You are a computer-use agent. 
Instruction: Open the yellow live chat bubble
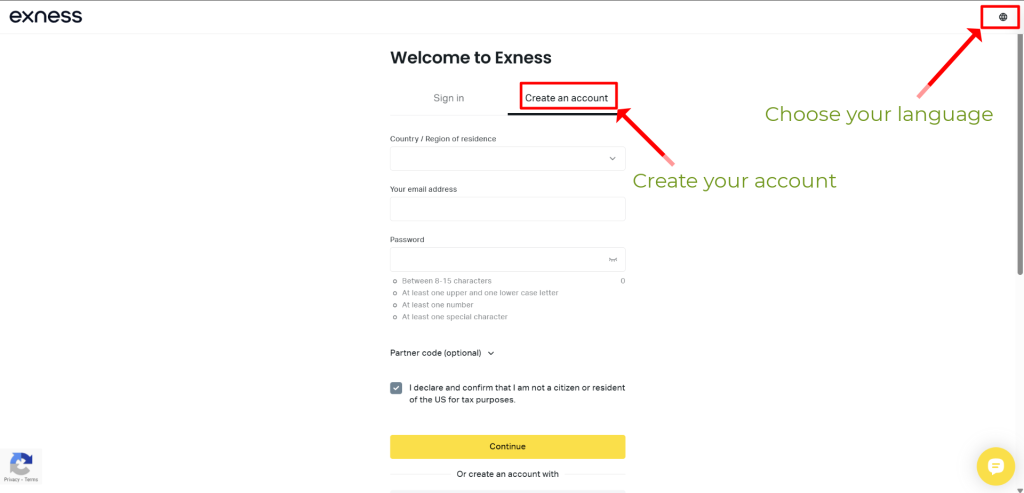click(x=995, y=465)
